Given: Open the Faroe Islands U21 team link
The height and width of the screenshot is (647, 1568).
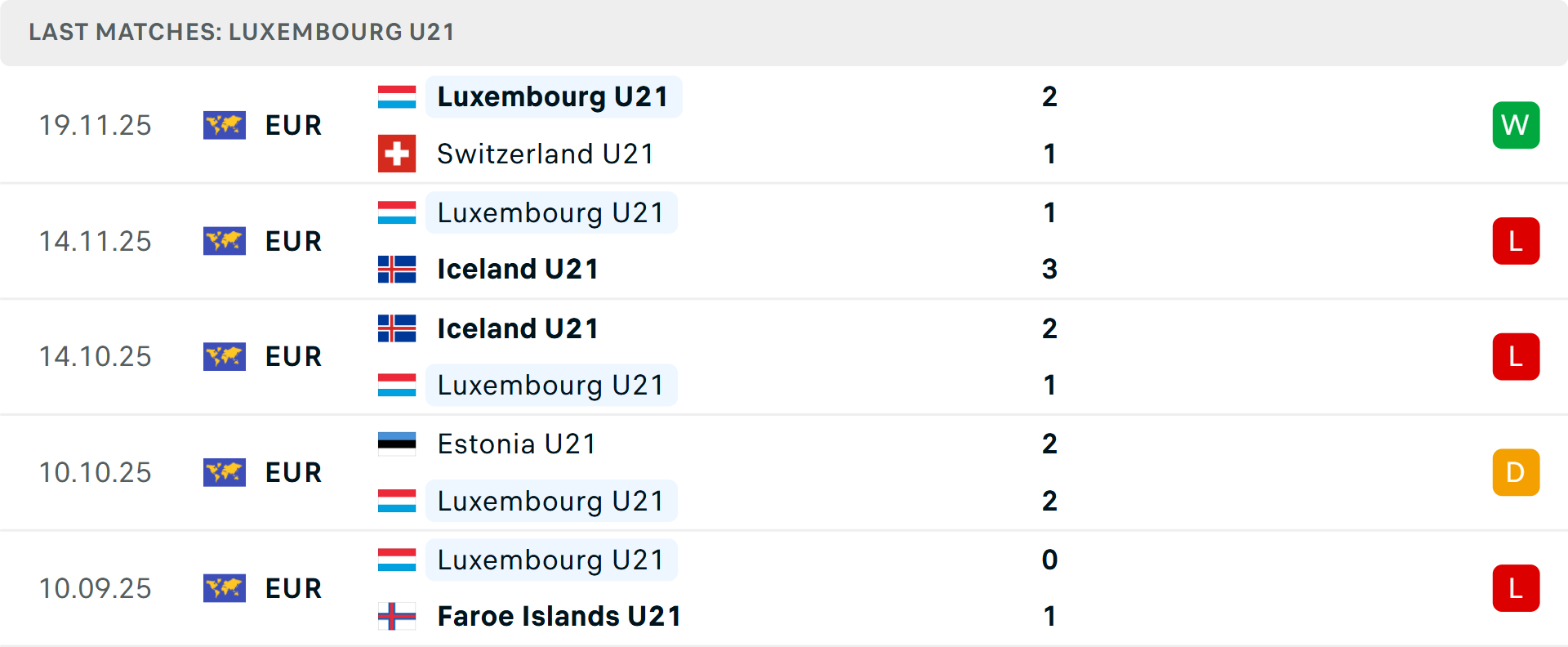Looking at the screenshot, I should pyautogui.click(x=559, y=616).
